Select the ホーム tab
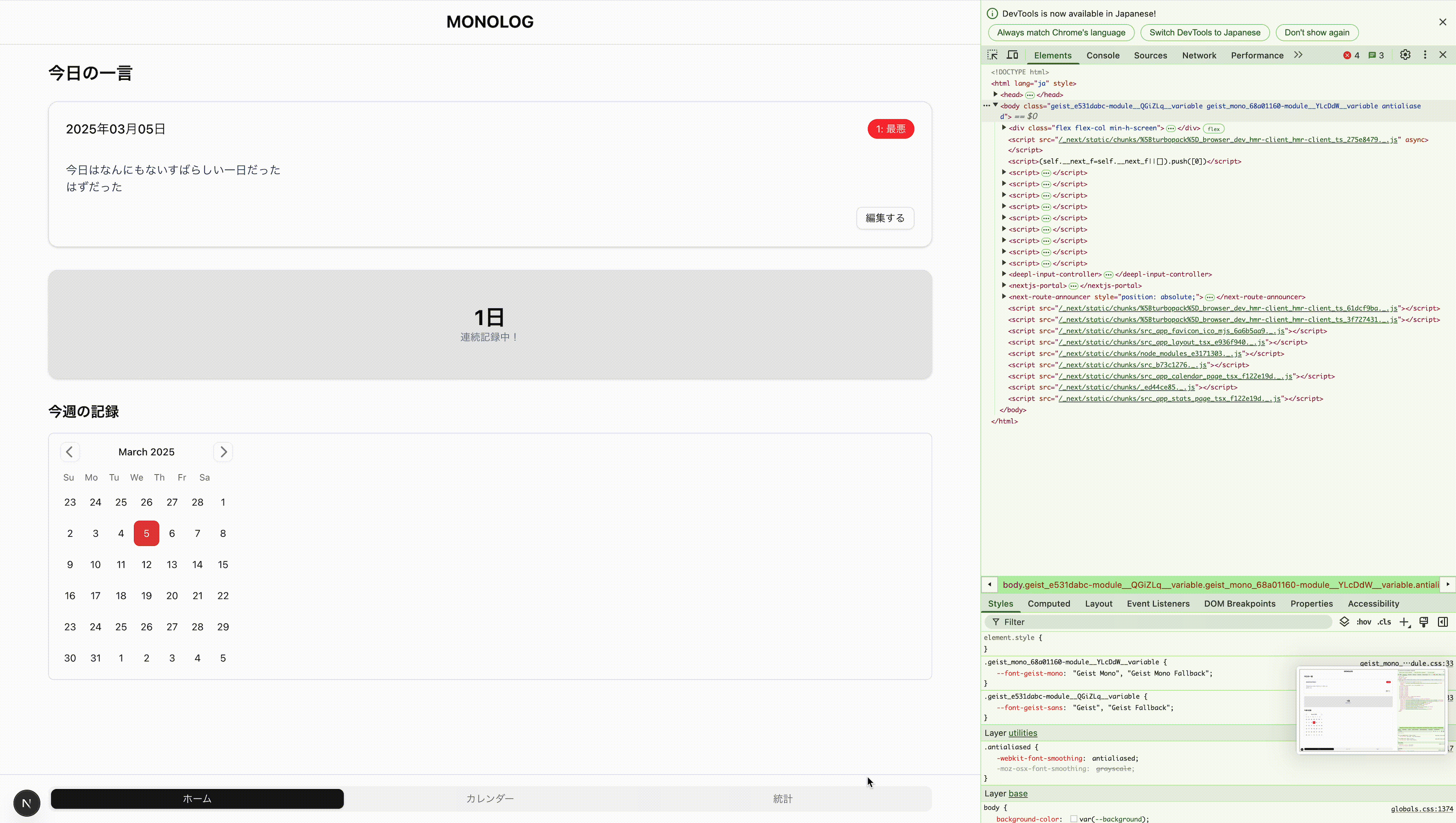 (x=197, y=799)
